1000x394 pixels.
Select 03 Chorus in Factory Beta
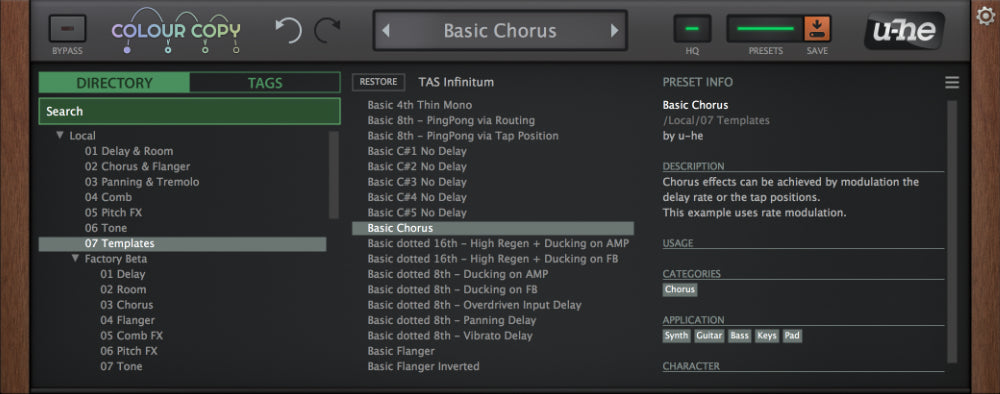point(126,305)
